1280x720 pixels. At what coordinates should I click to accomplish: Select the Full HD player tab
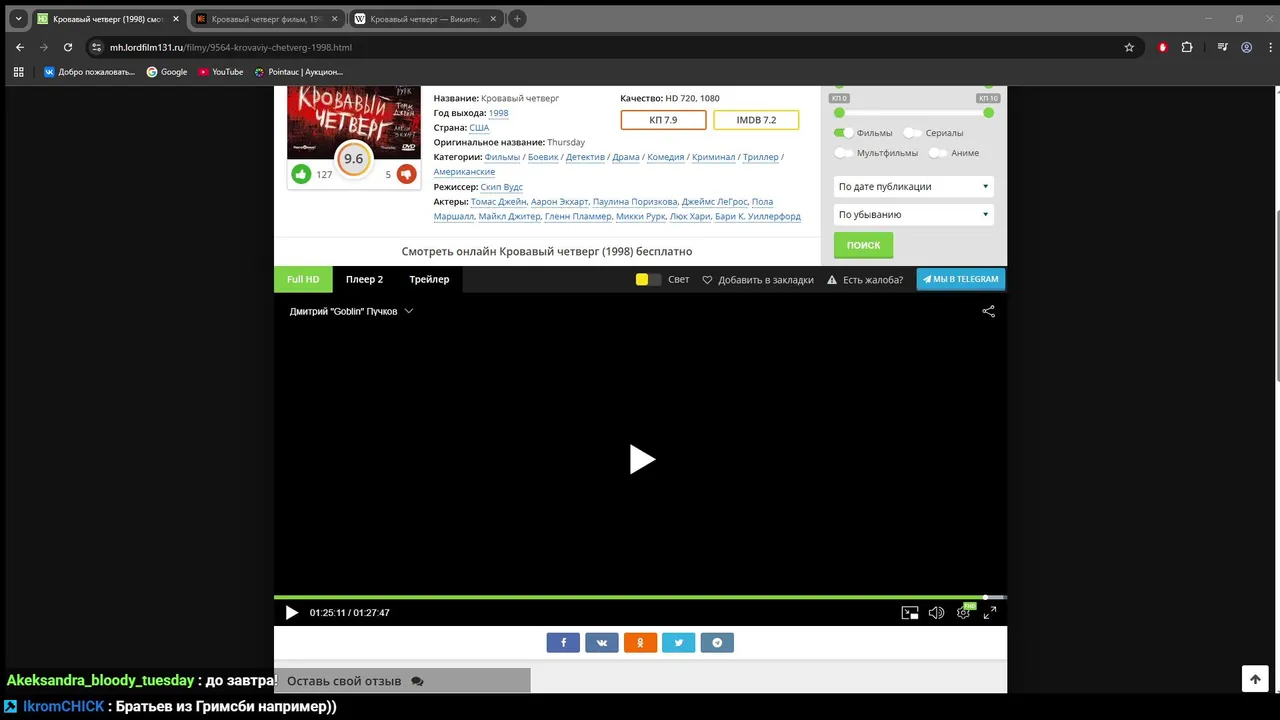[303, 280]
